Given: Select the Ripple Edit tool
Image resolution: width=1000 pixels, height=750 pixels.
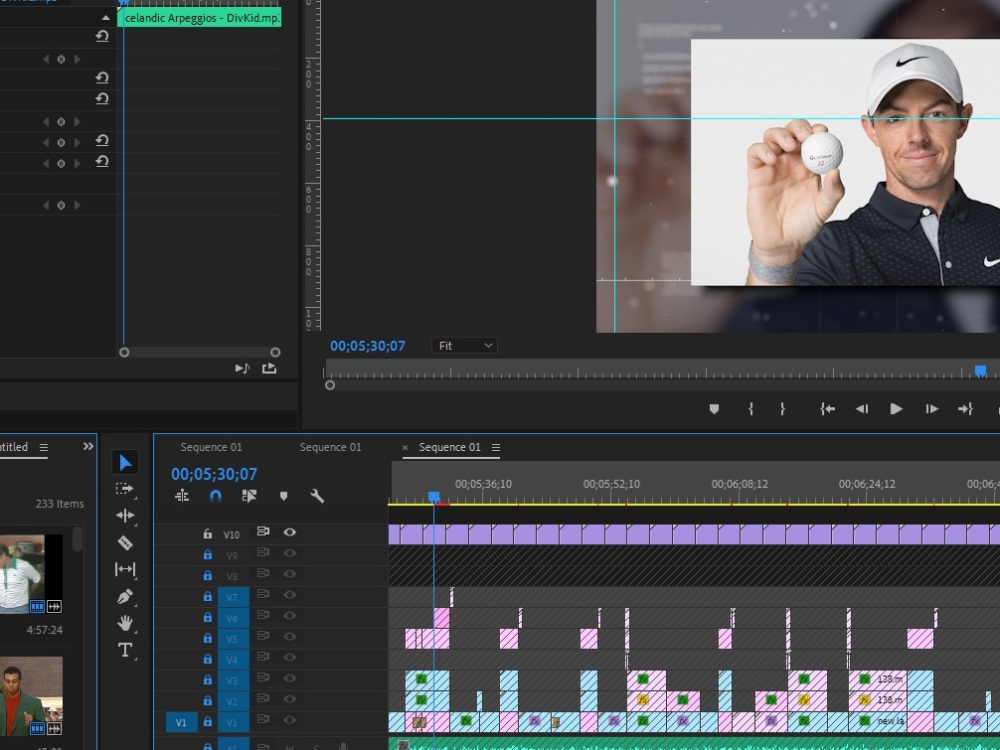Looking at the screenshot, I should tap(125, 515).
